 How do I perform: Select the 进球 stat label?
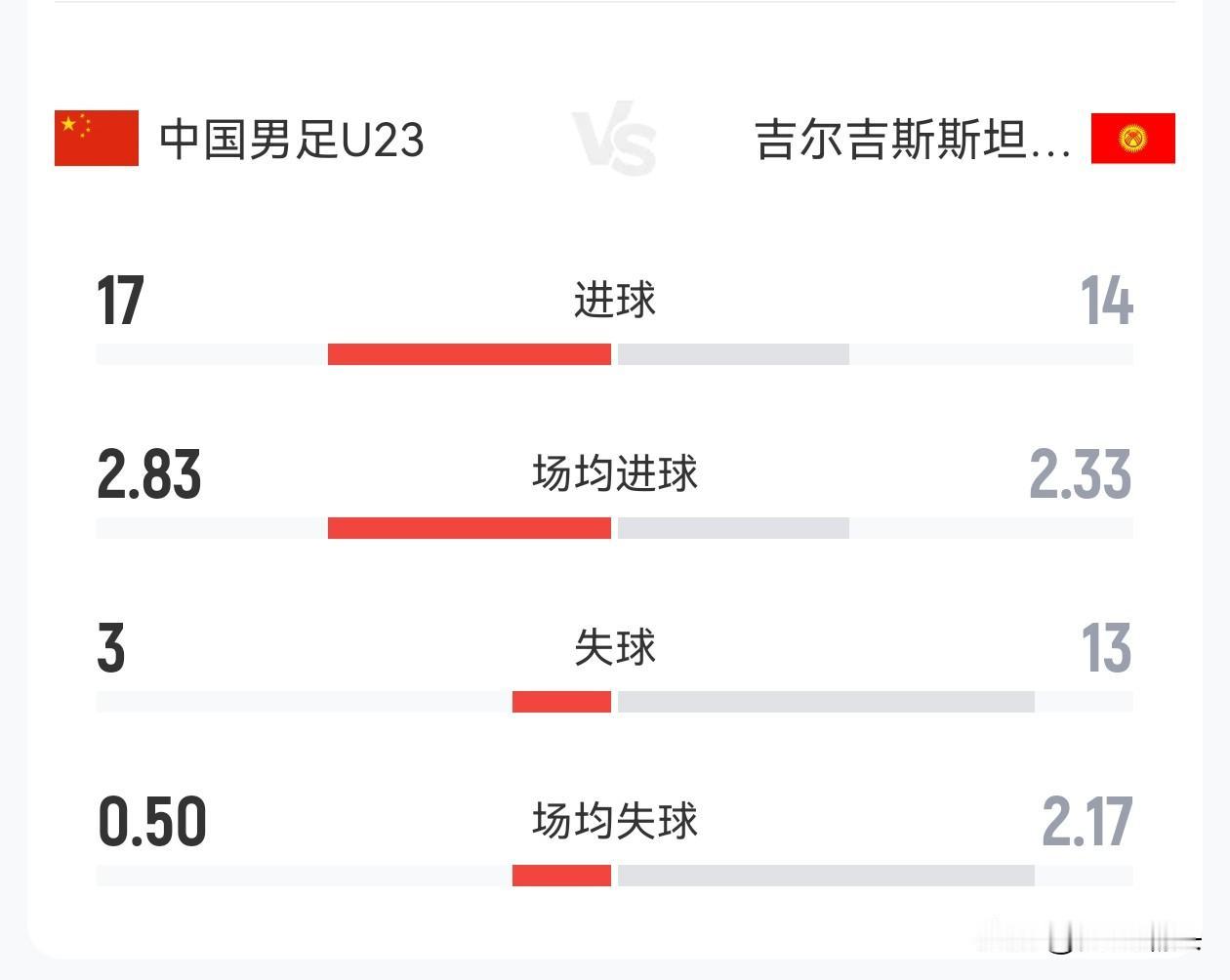tap(614, 299)
